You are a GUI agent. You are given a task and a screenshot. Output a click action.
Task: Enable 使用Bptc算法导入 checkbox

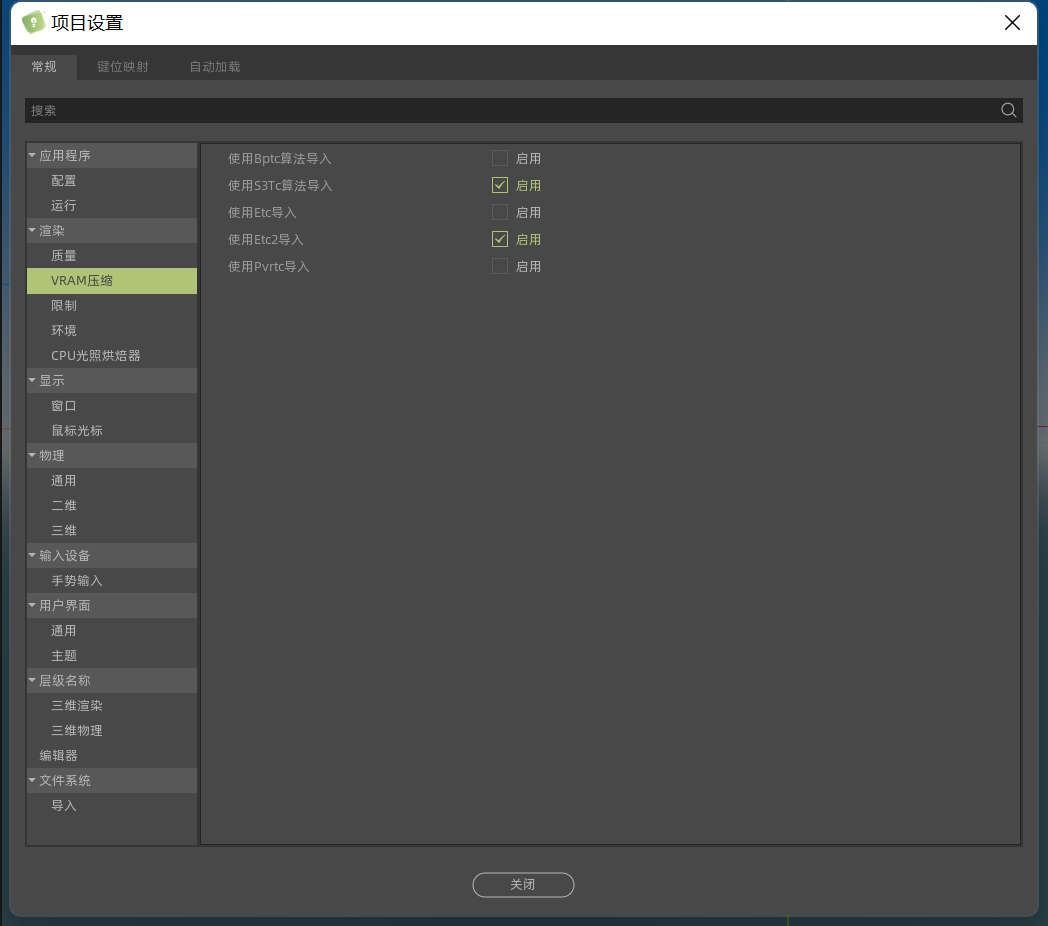click(499, 158)
